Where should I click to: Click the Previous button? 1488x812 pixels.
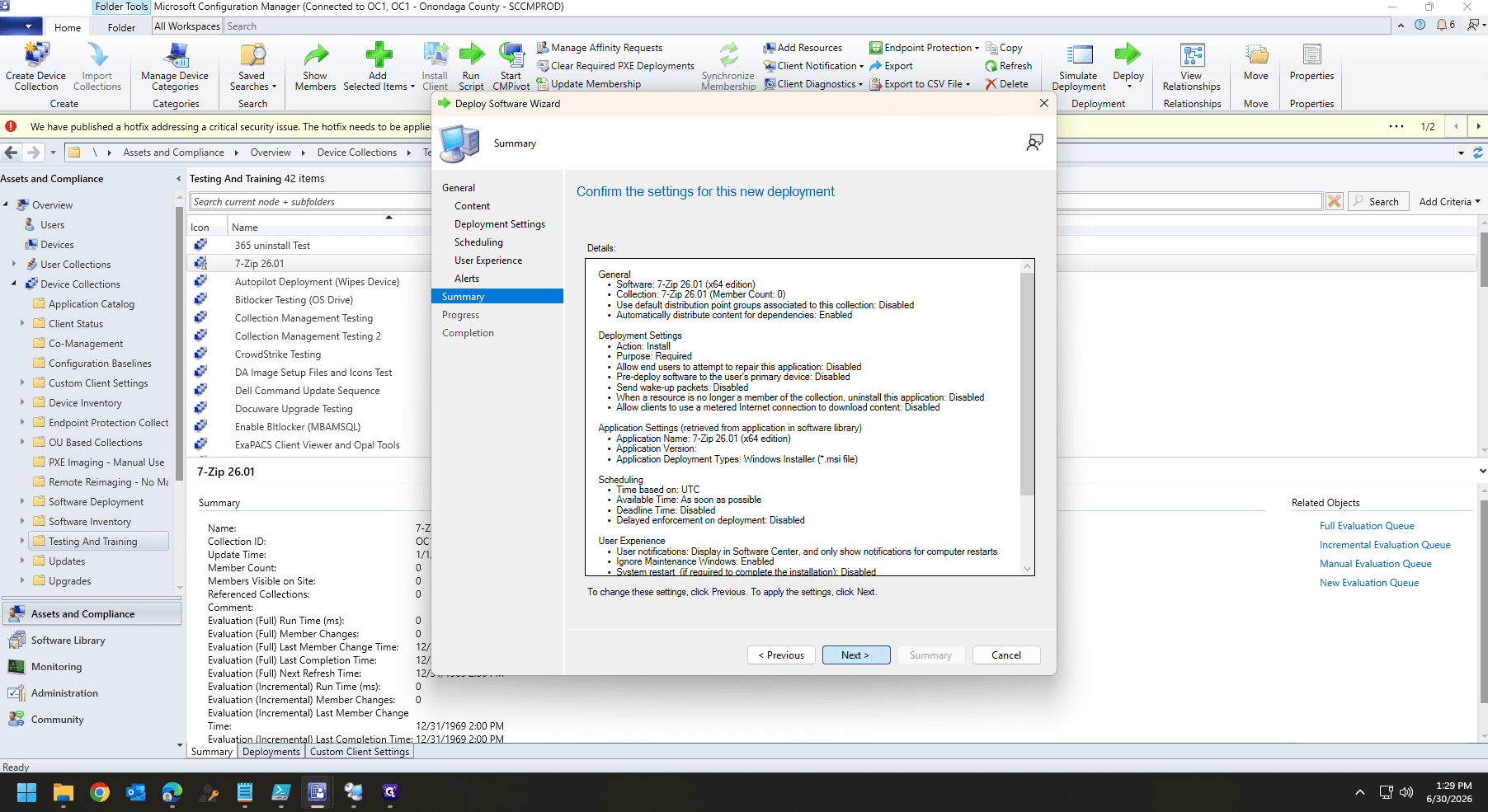(781, 655)
